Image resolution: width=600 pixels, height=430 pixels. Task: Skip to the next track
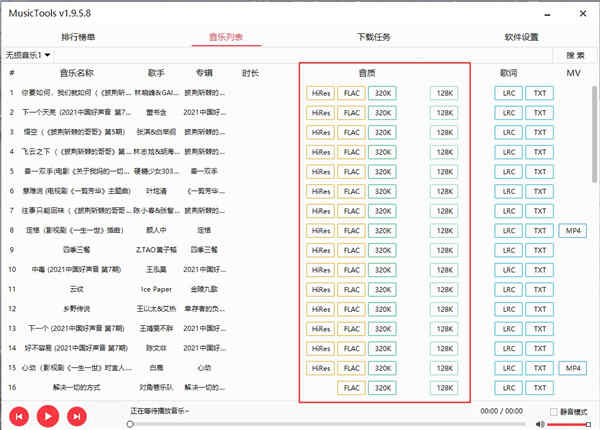(x=77, y=416)
